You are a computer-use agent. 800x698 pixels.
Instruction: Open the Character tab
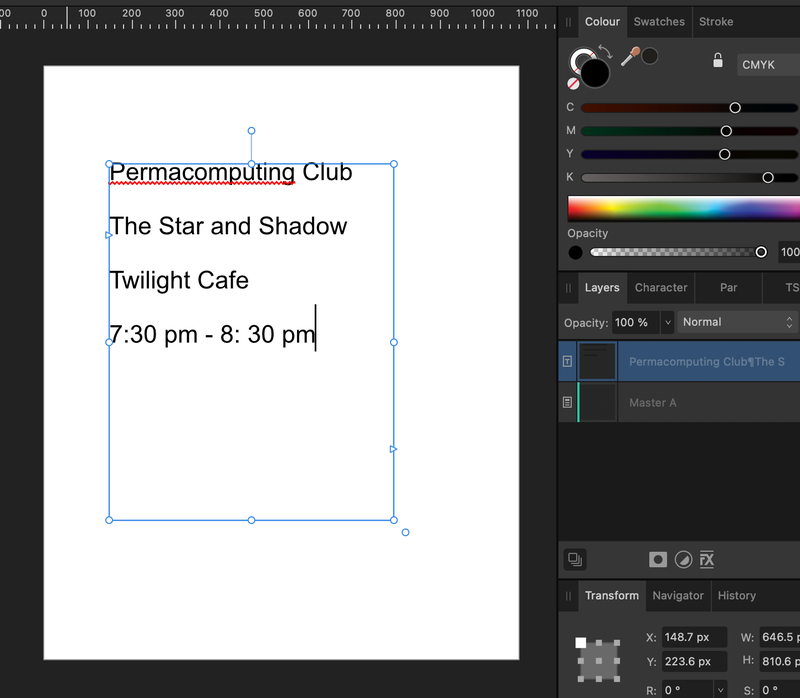661,288
